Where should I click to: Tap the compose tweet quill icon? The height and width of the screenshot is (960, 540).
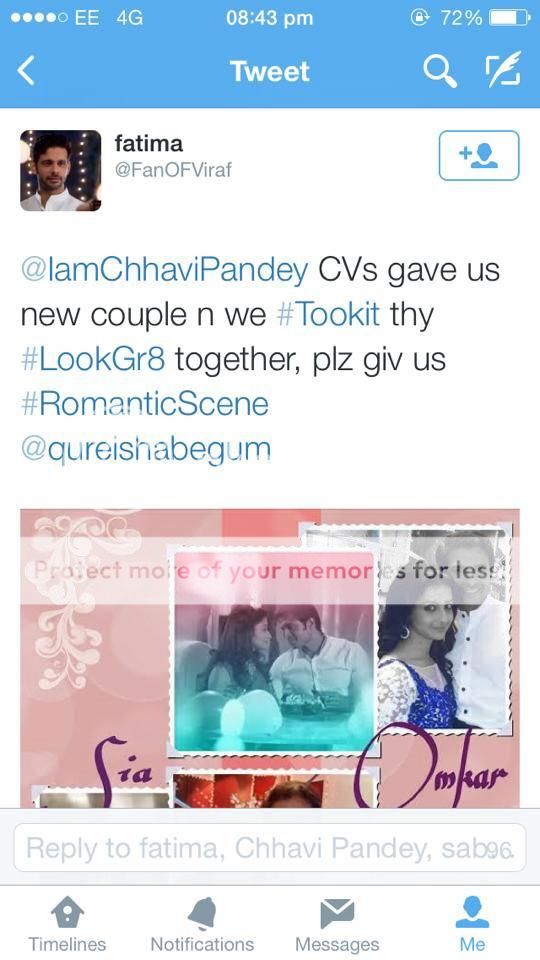click(x=503, y=69)
